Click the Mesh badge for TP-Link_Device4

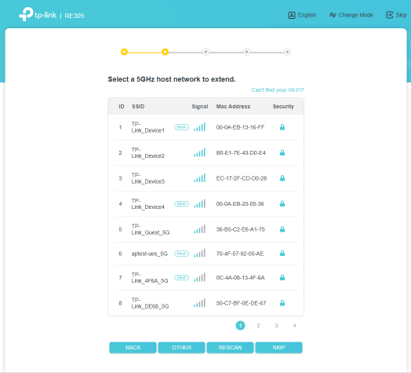(x=182, y=204)
